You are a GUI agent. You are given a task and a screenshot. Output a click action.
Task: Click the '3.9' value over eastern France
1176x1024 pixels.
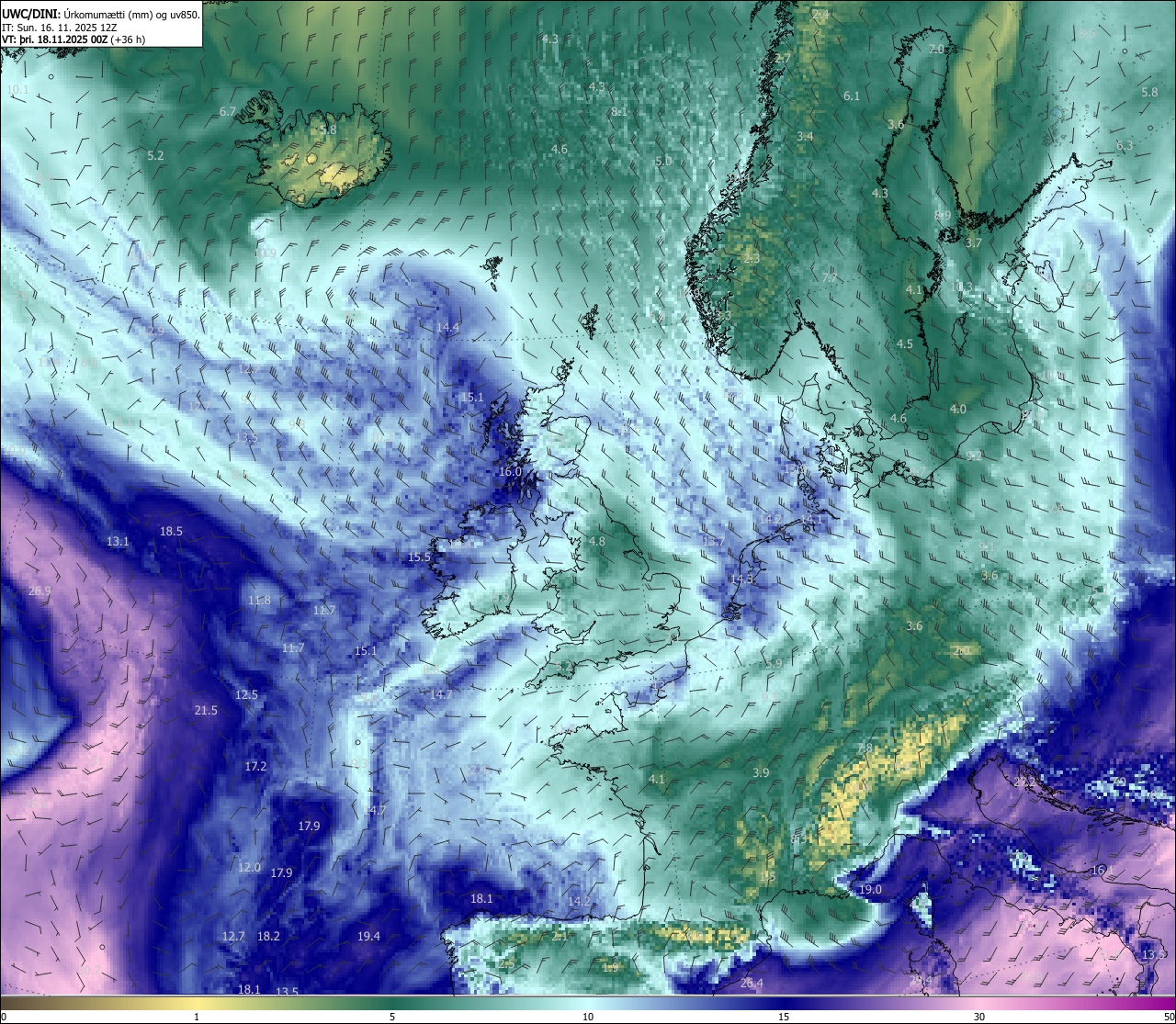click(x=761, y=772)
